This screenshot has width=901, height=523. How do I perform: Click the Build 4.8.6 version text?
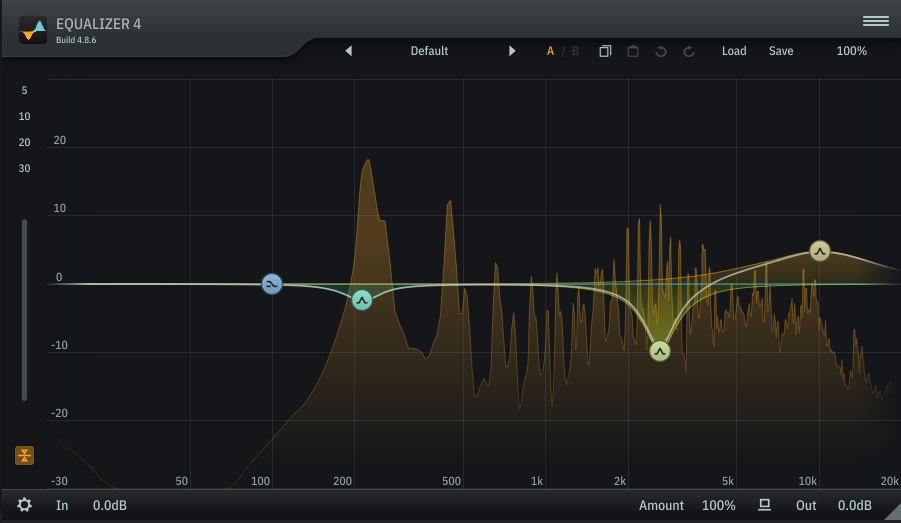(x=76, y=40)
